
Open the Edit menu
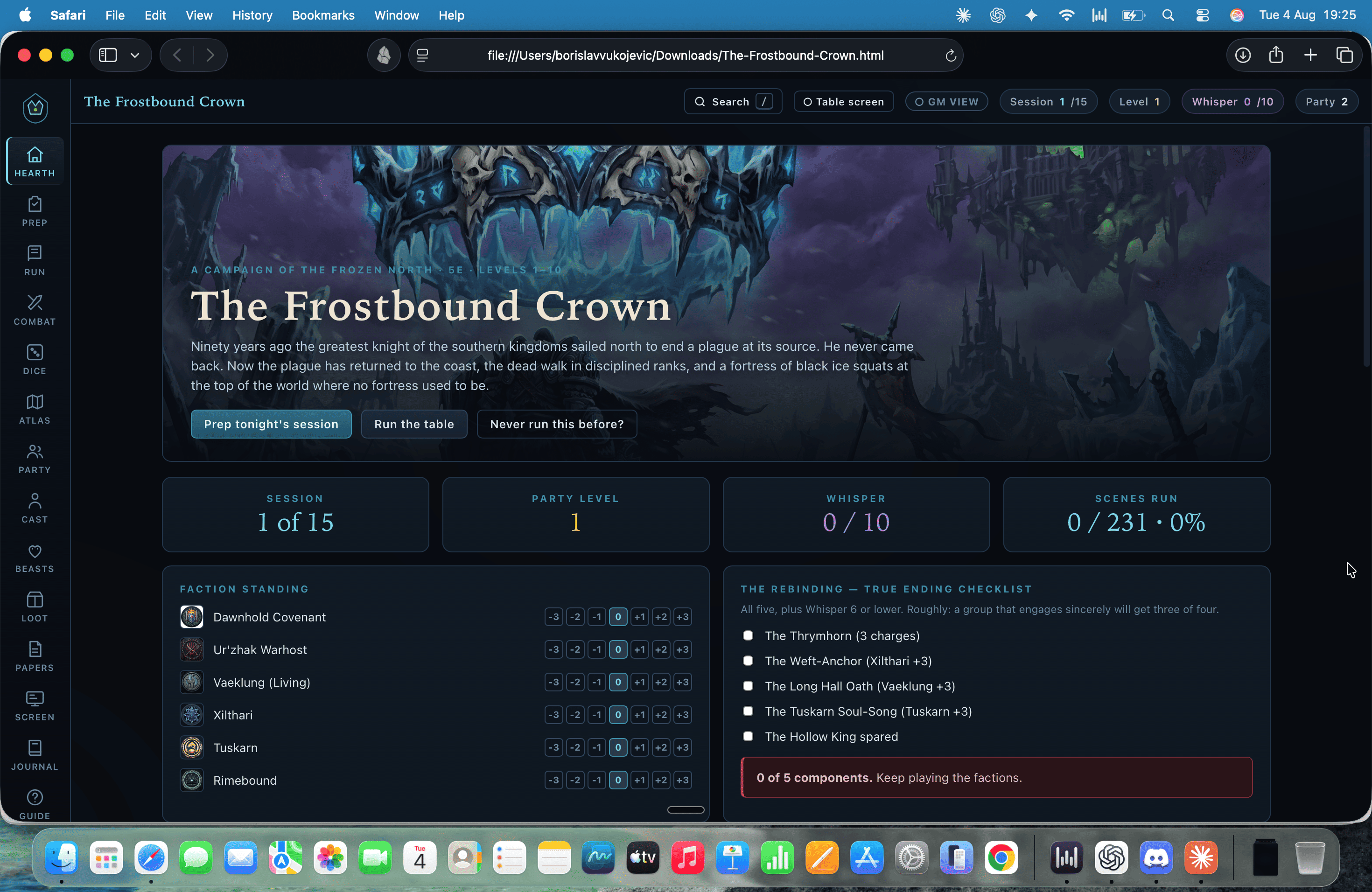(154, 15)
